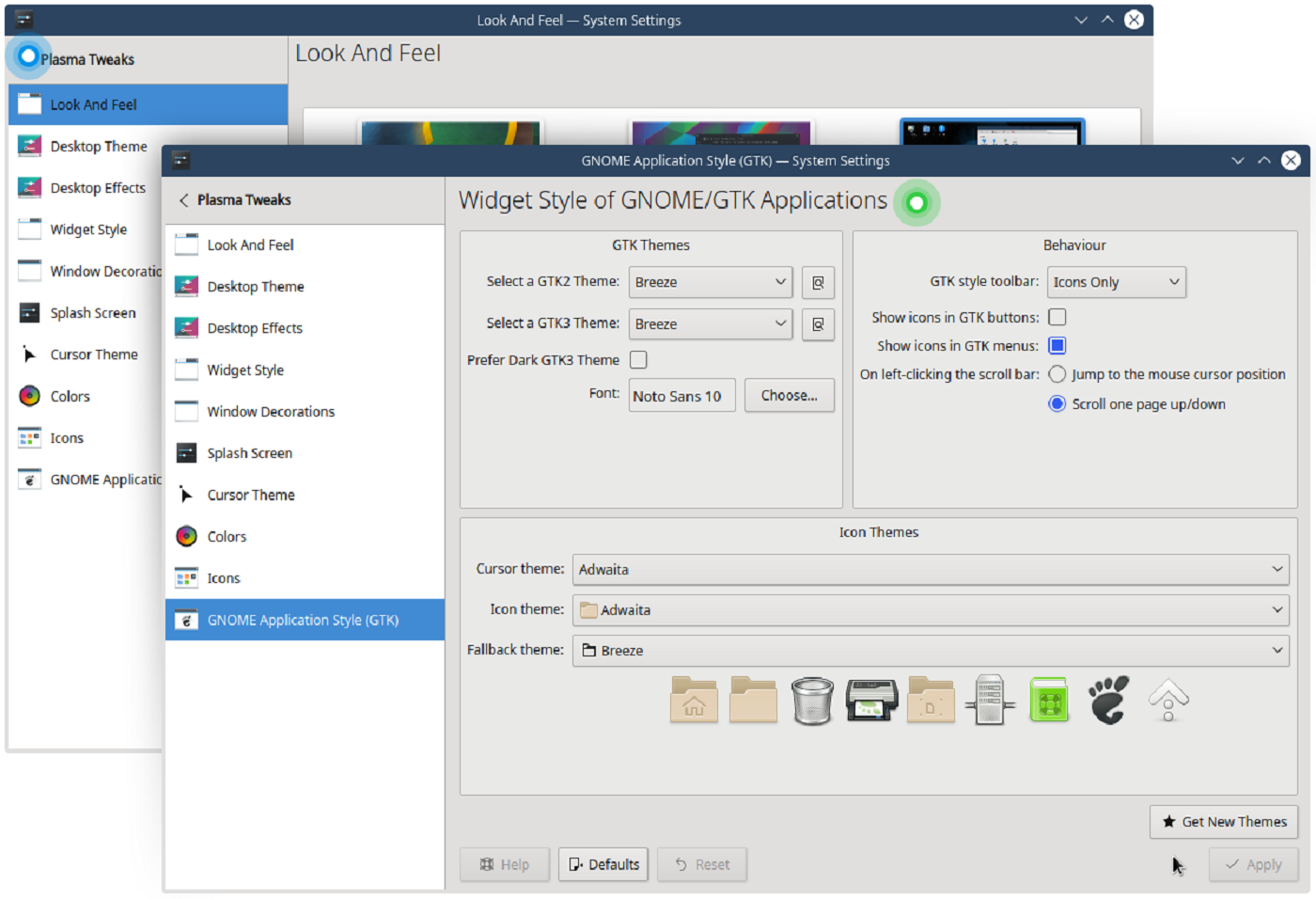The width and height of the screenshot is (1316, 899).
Task: Select the Cursor Theme arrow icon
Action: [186, 494]
